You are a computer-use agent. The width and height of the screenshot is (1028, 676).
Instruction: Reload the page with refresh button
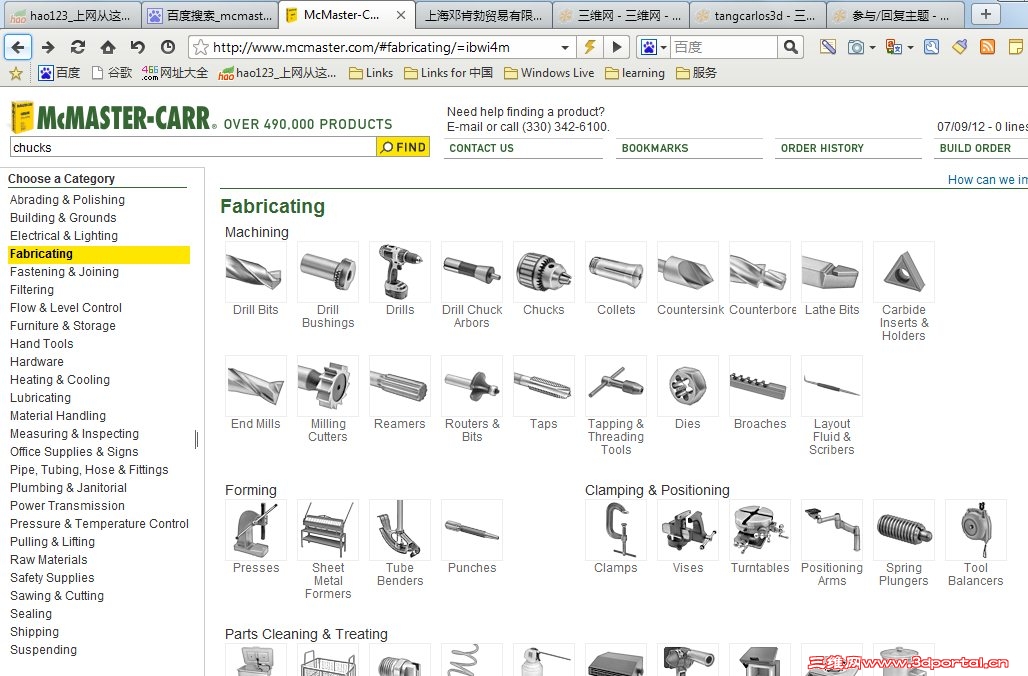pos(78,47)
